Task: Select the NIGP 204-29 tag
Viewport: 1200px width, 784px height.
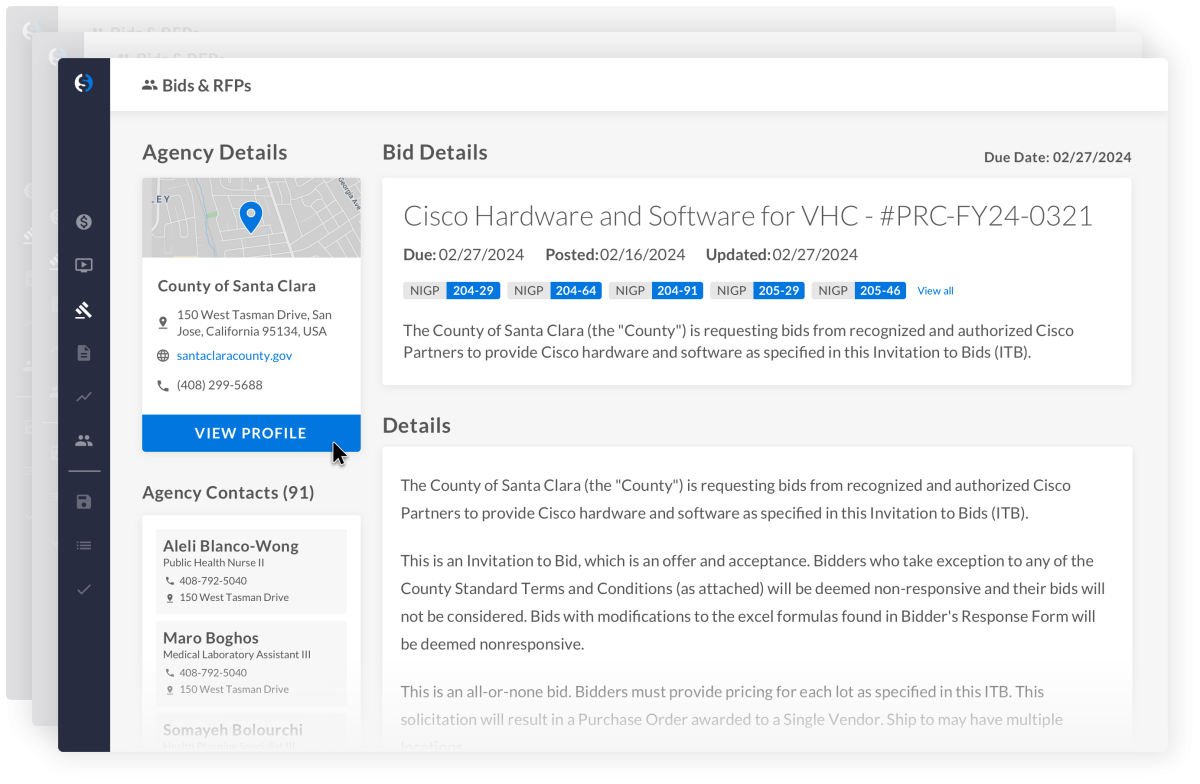Action: [452, 291]
